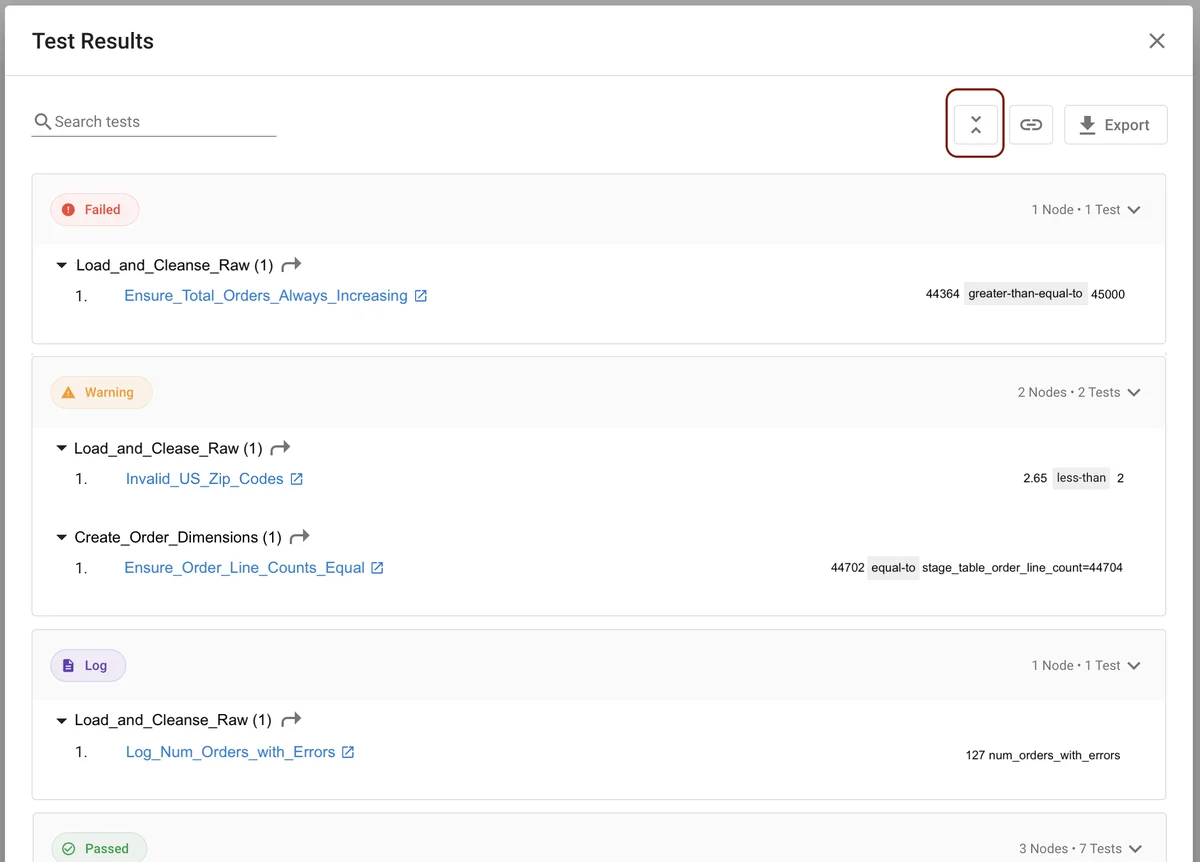
Task: Click the copy link icon button
Action: coord(1030,125)
